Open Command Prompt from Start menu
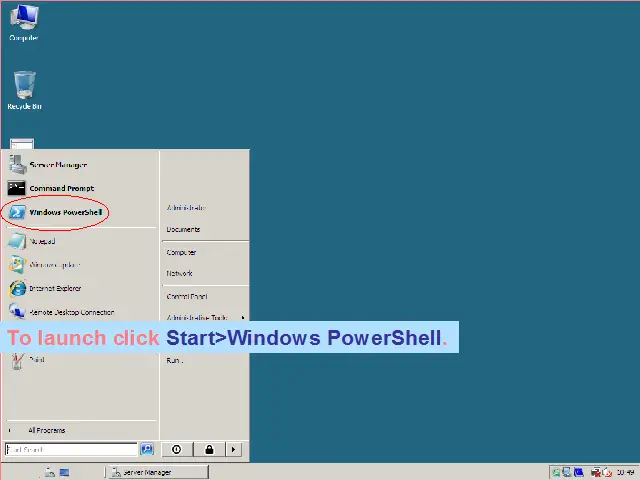This screenshot has height=480, width=640. tap(51, 188)
